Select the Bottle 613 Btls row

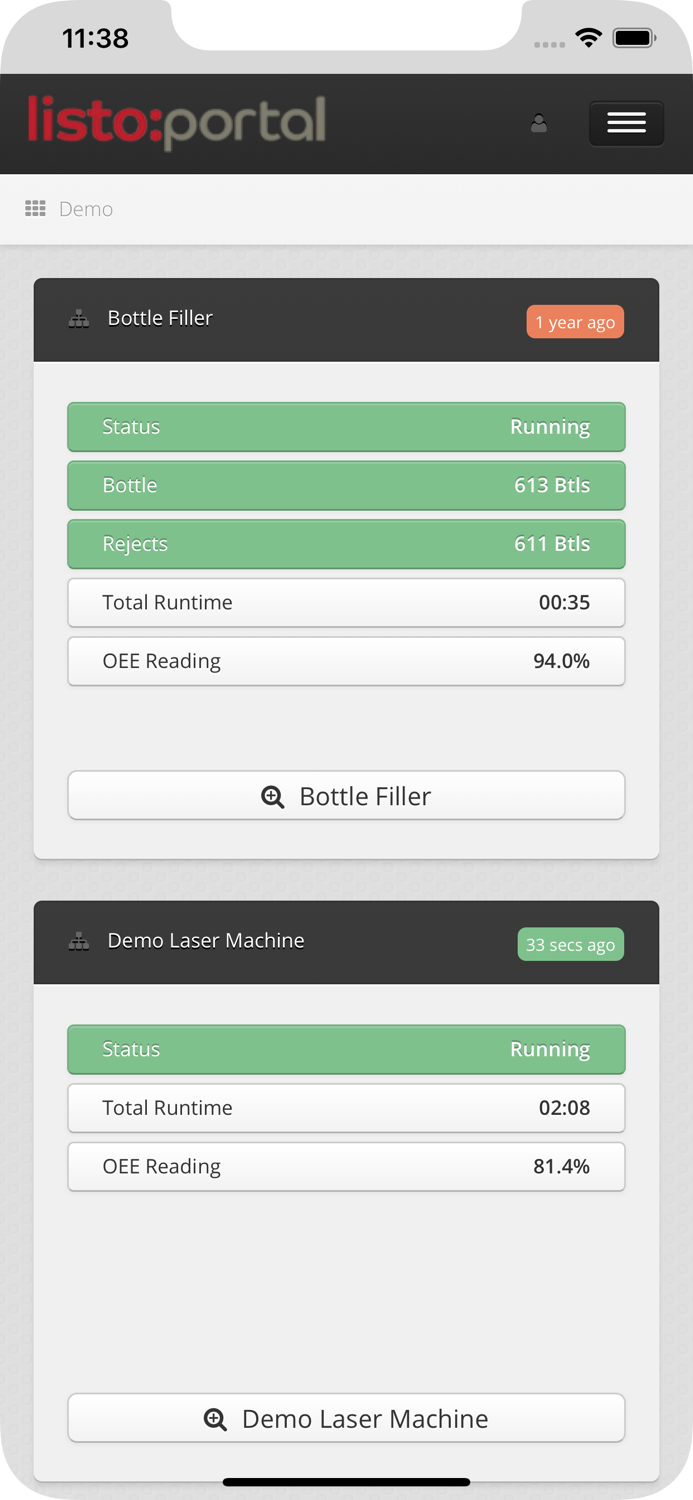346,486
